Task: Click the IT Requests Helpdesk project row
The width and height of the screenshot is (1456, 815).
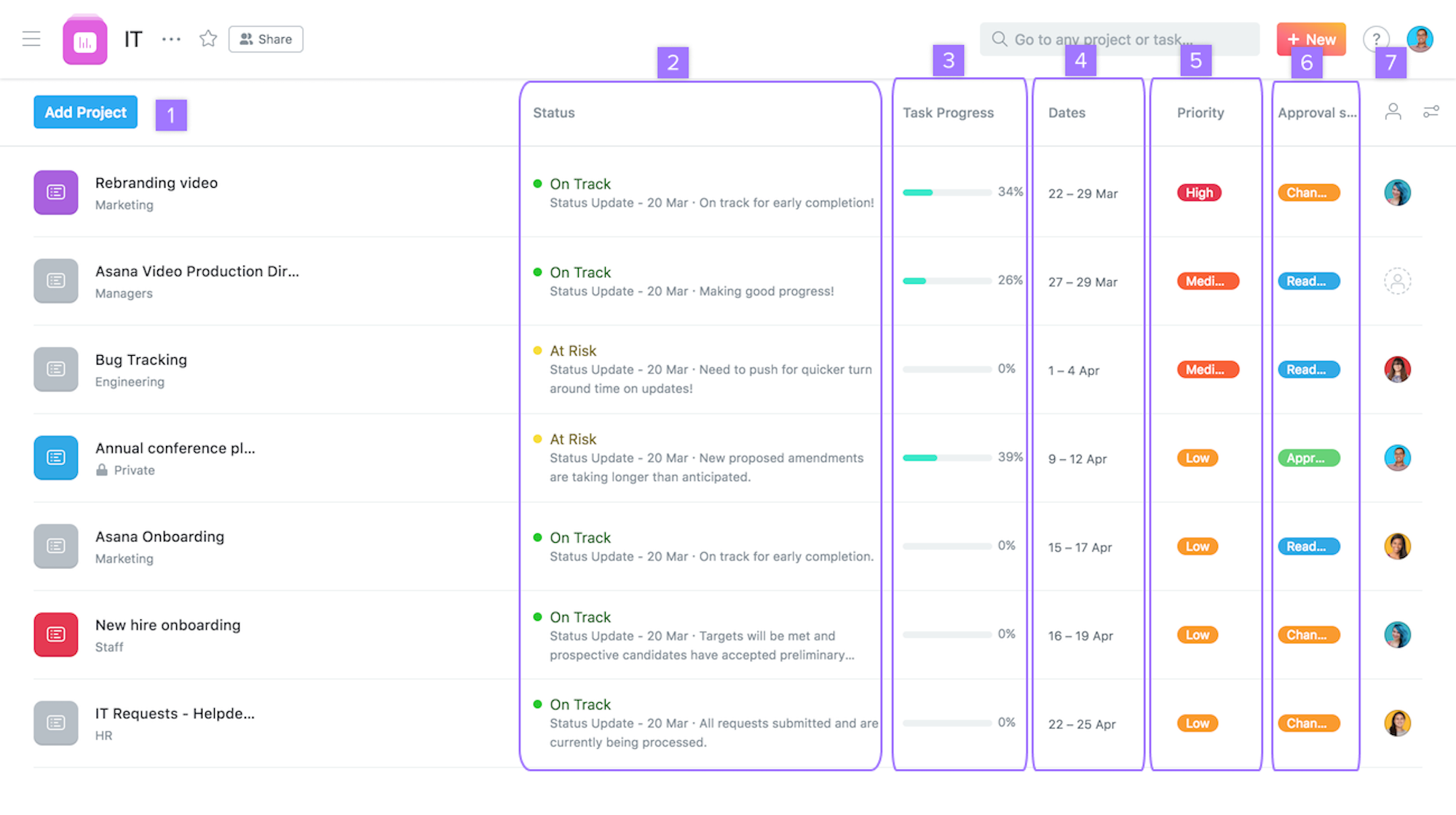Action: [x=175, y=722]
